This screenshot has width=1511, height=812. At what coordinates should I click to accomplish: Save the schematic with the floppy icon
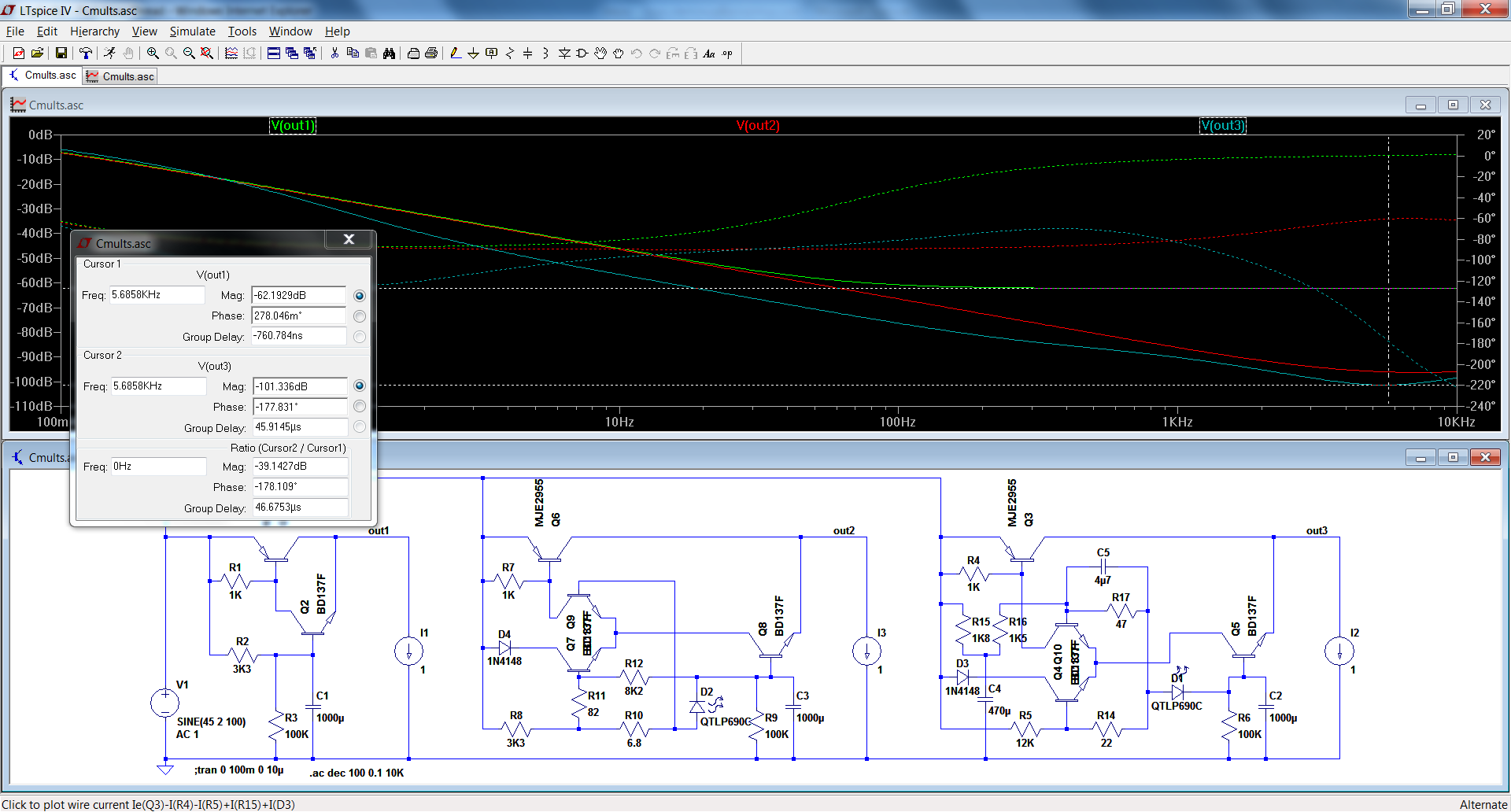click(61, 54)
